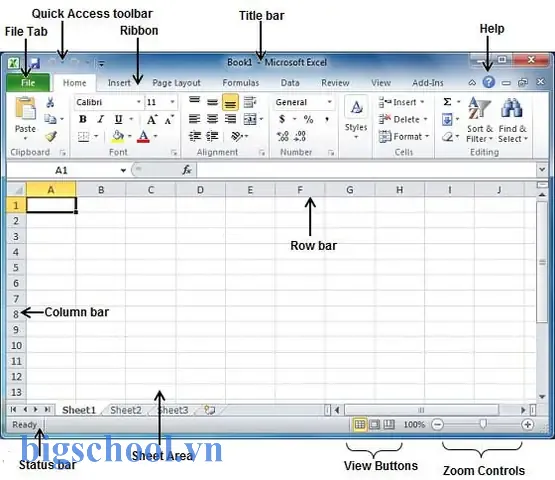Toggle highlighted Bottom Align button
Image resolution: width=555 pixels, height=480 pixels.
[x=230, y=102]
